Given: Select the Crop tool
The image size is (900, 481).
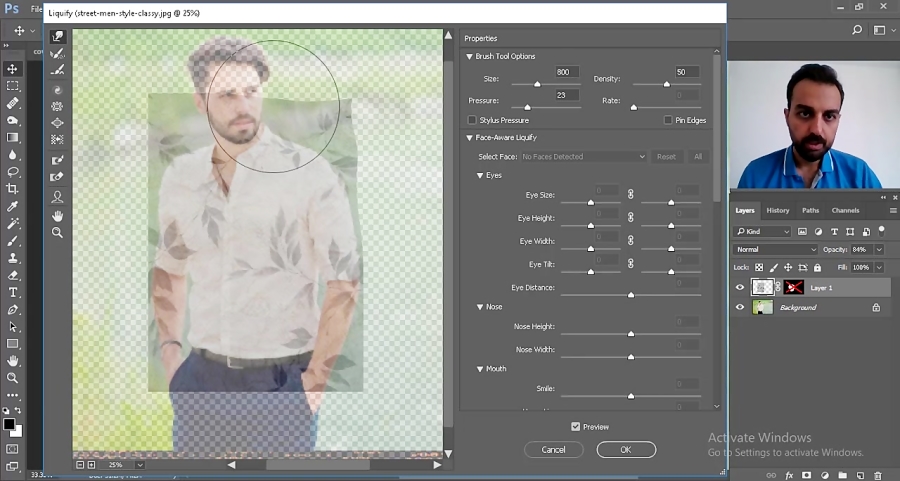Looking at the screenshot, I should point(12,189).
